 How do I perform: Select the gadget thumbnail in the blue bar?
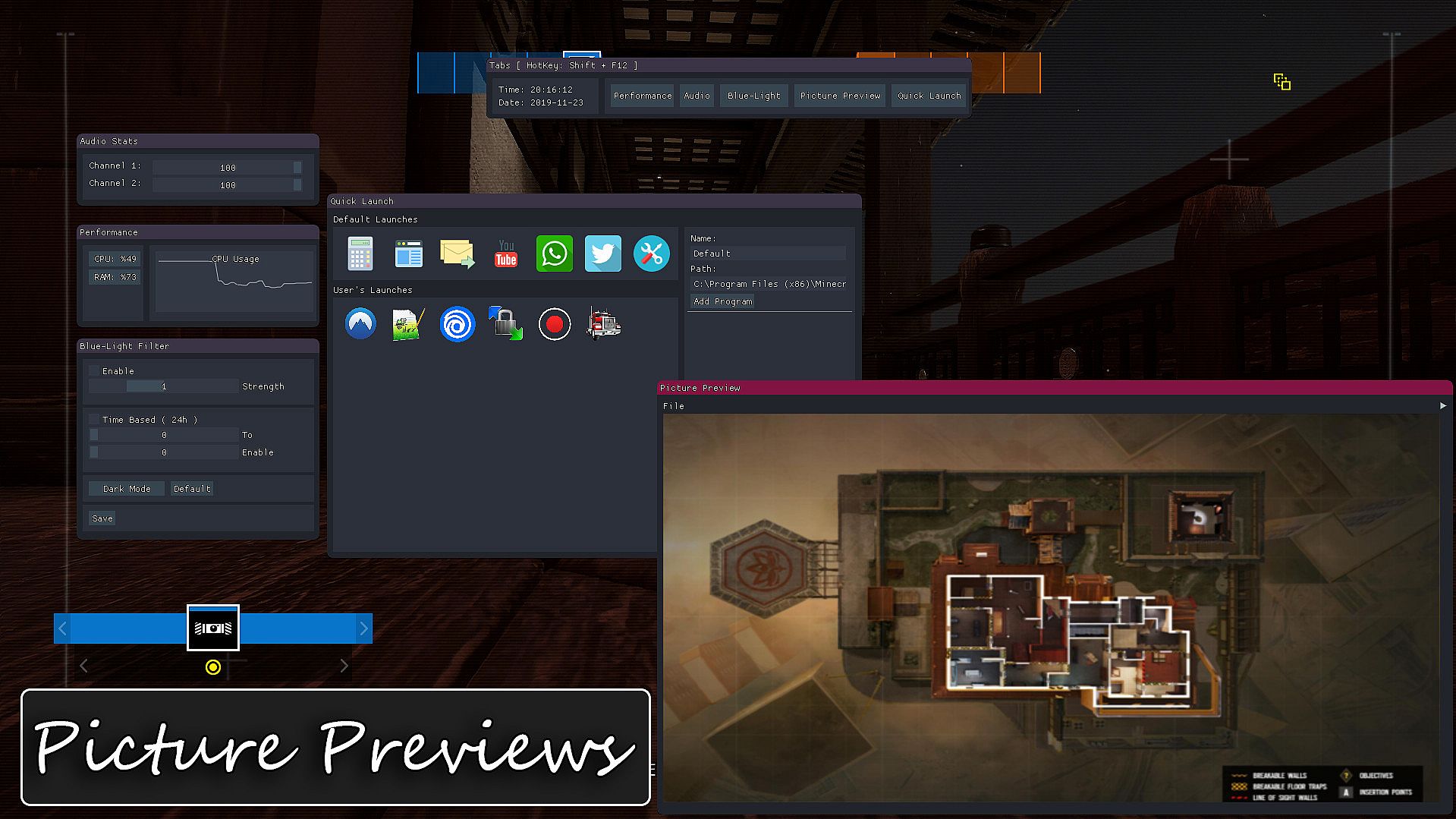(213, 628)
